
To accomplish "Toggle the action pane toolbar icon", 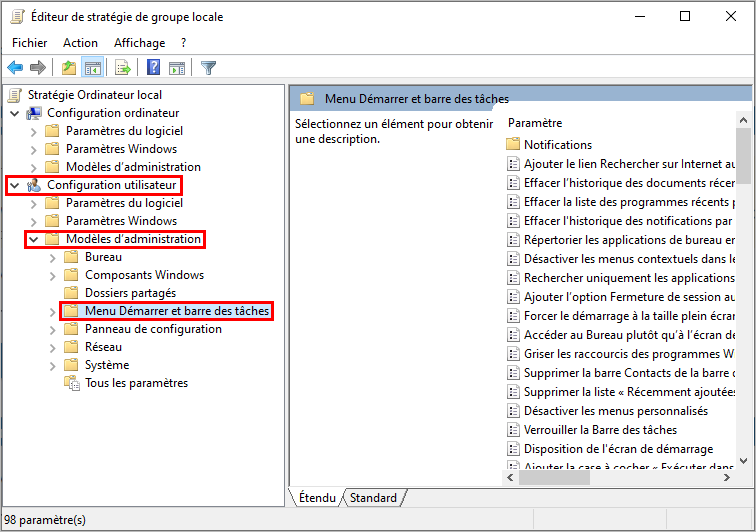I will click(177, 68).
